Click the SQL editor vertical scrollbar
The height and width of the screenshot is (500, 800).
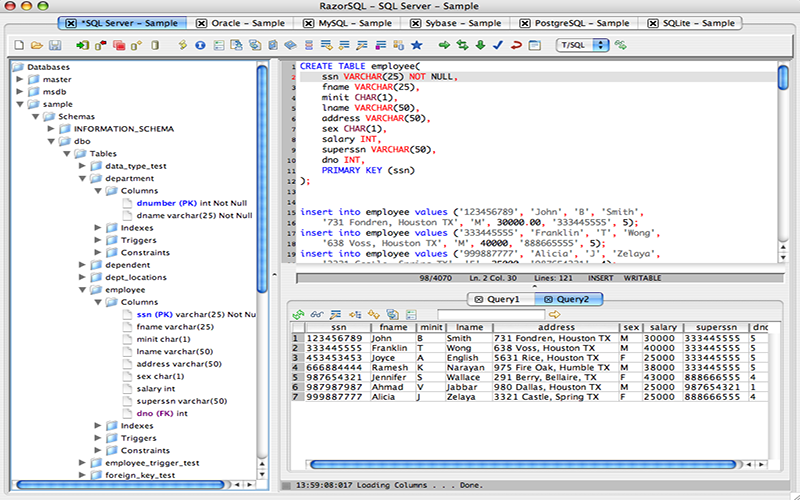(783, 77)
